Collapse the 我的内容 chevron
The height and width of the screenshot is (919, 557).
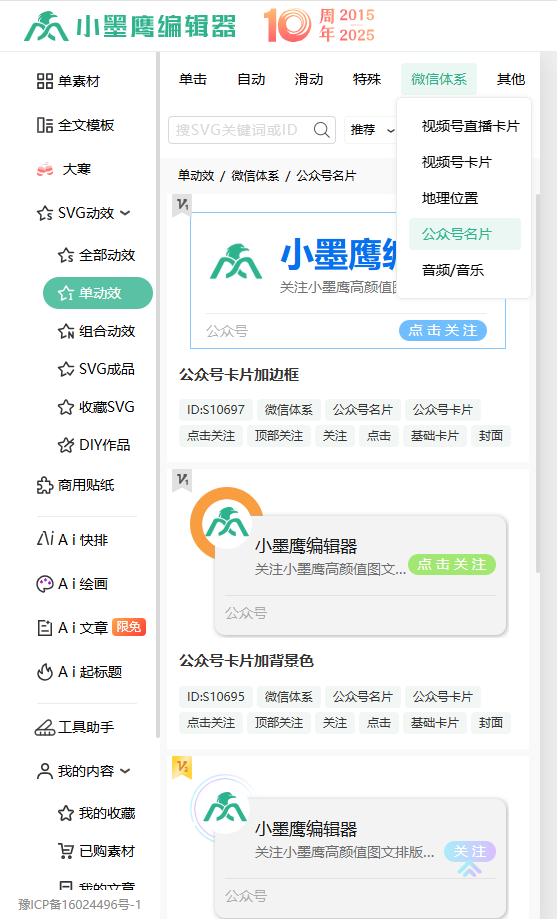point(125,771)
